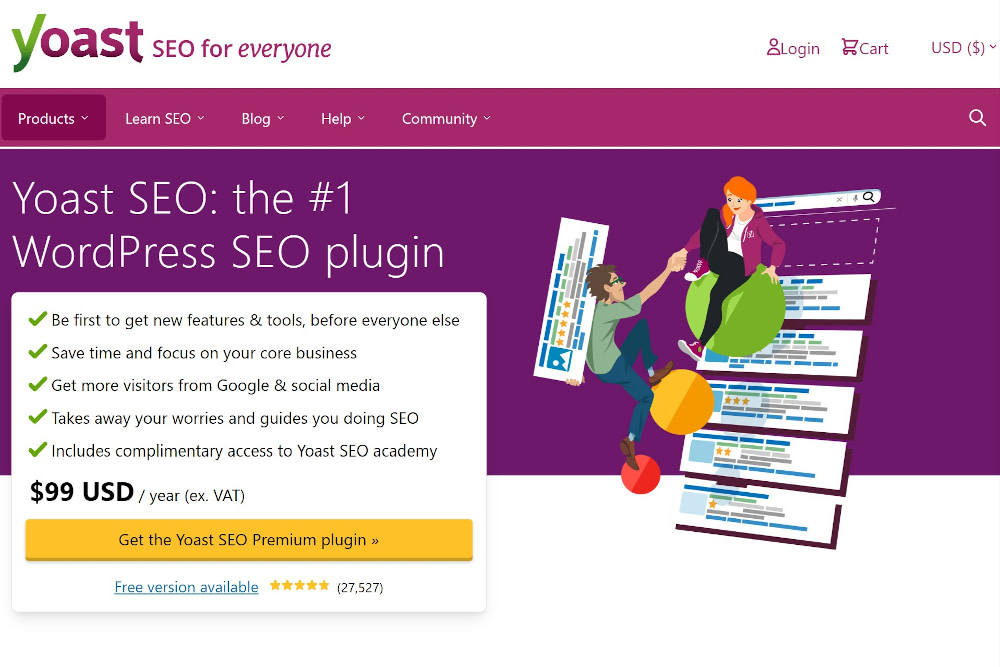Click the $99 USD price text
This screenshot has height=667, width=1000.
pyautogui.click(x=82, y=492)
